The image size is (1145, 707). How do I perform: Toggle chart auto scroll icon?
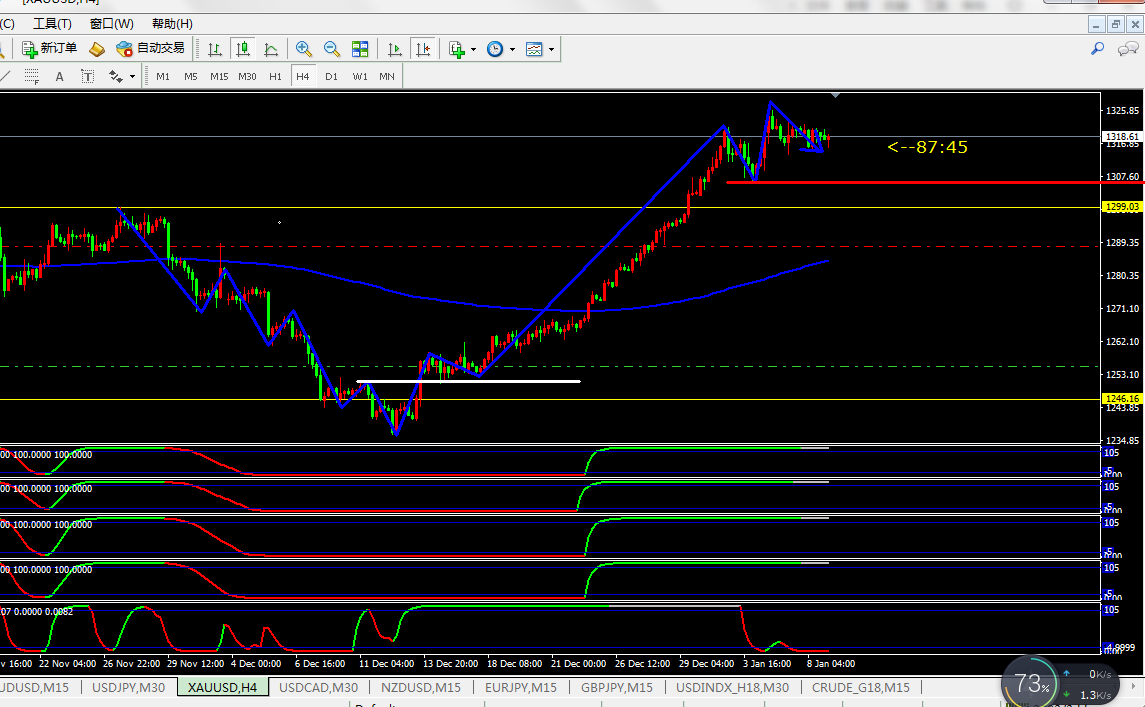click(x=394, y=49)
